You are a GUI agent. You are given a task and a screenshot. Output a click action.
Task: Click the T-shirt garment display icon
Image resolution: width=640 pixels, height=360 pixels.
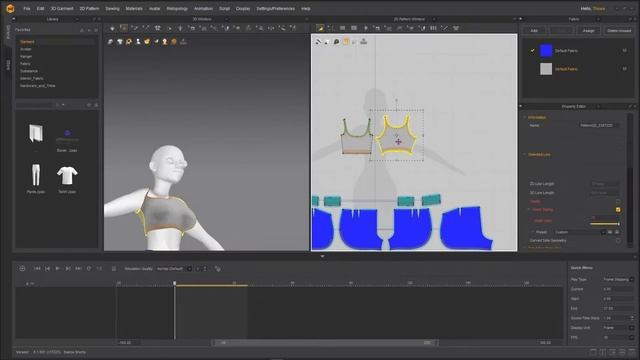tap(120, 42)
